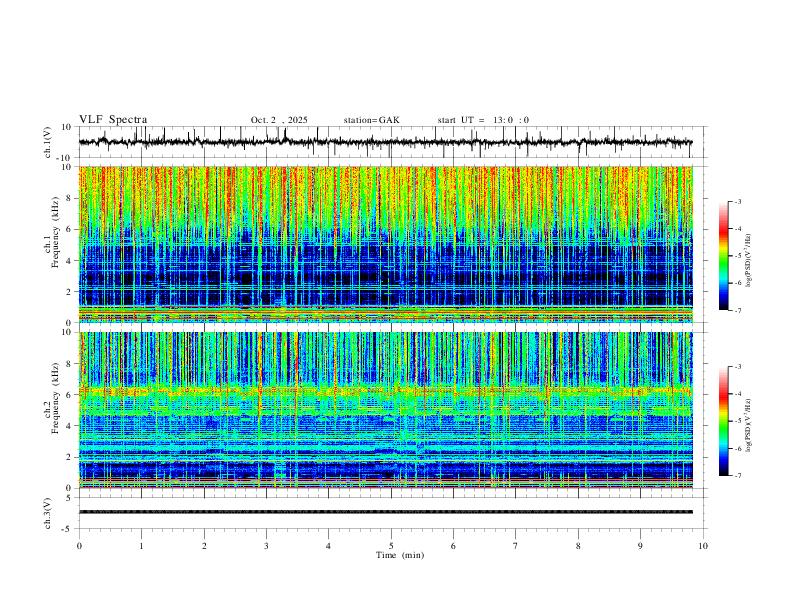Click time axis tick label "10"
This screenshot has height=612, width=792.
pos(703,546)
